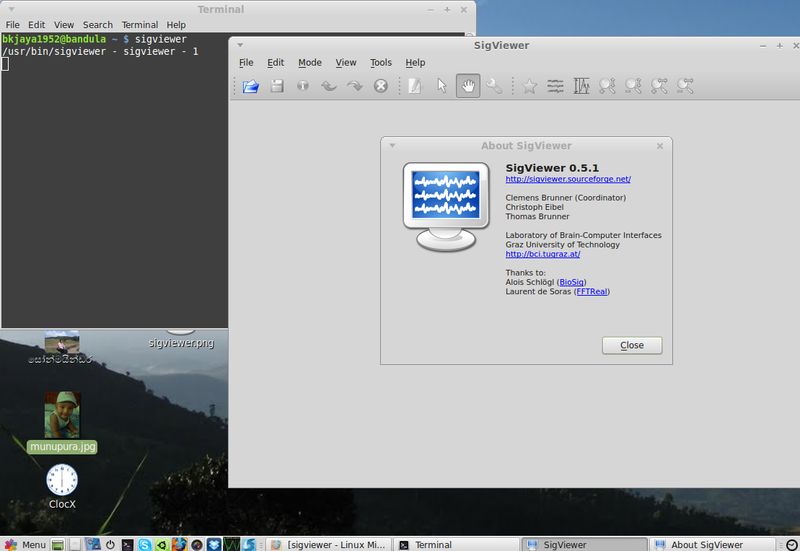
Task: Close the About SigViewer dialog with Close button
Action: [632, 345]
